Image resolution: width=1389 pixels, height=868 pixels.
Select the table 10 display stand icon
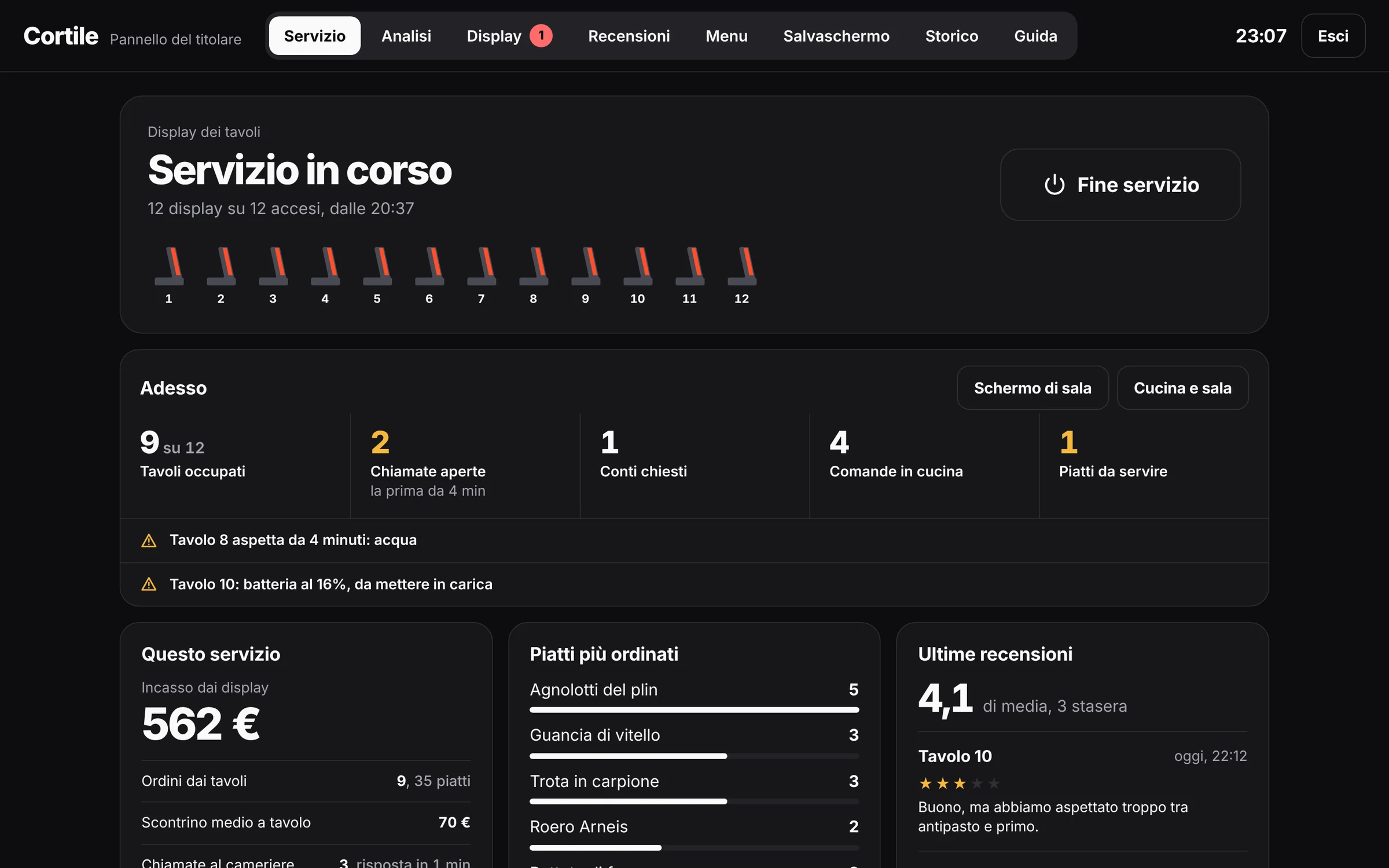point(638,266)
